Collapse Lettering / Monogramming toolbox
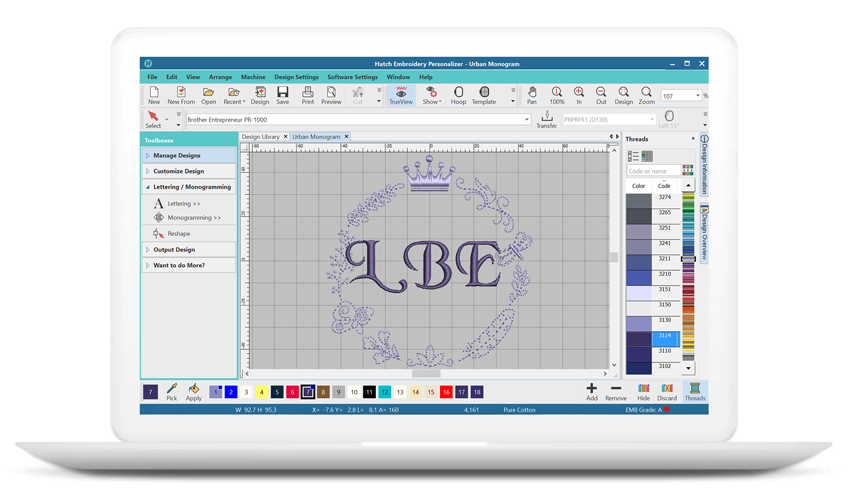The image size is (850, 501). [189, 187]
